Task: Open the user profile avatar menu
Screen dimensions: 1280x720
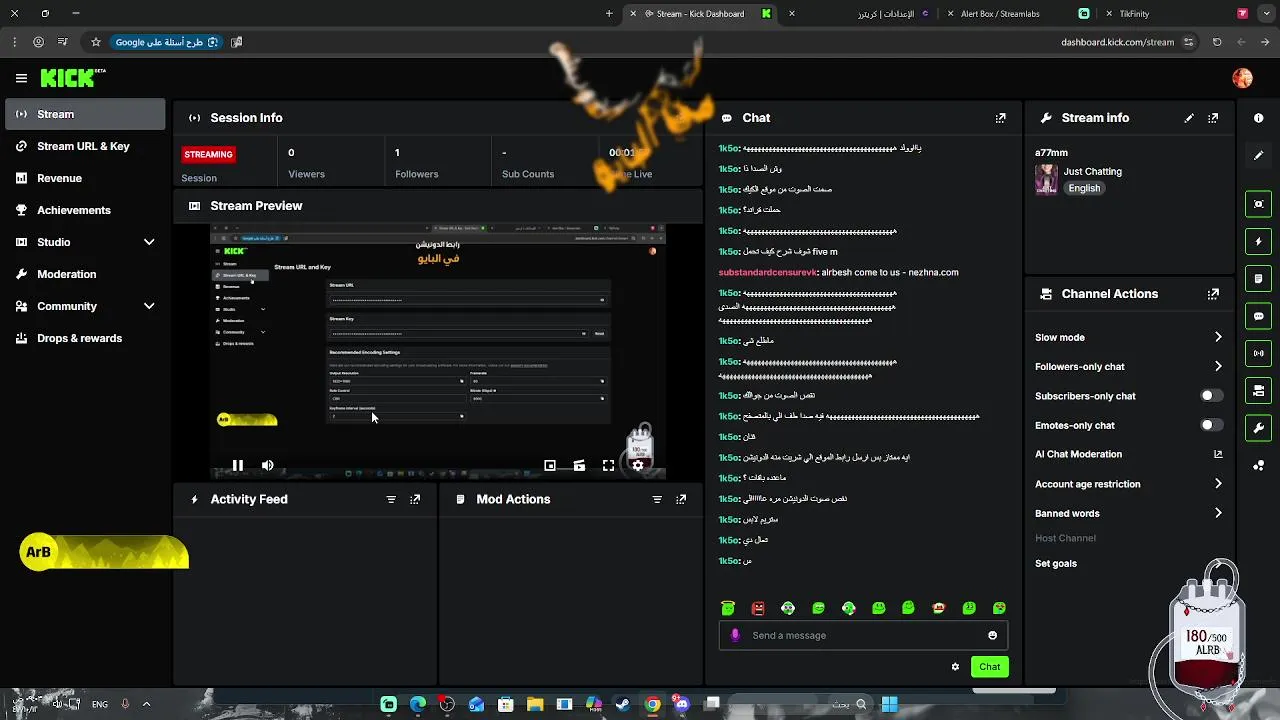Action: click(x=1242, y=78)
